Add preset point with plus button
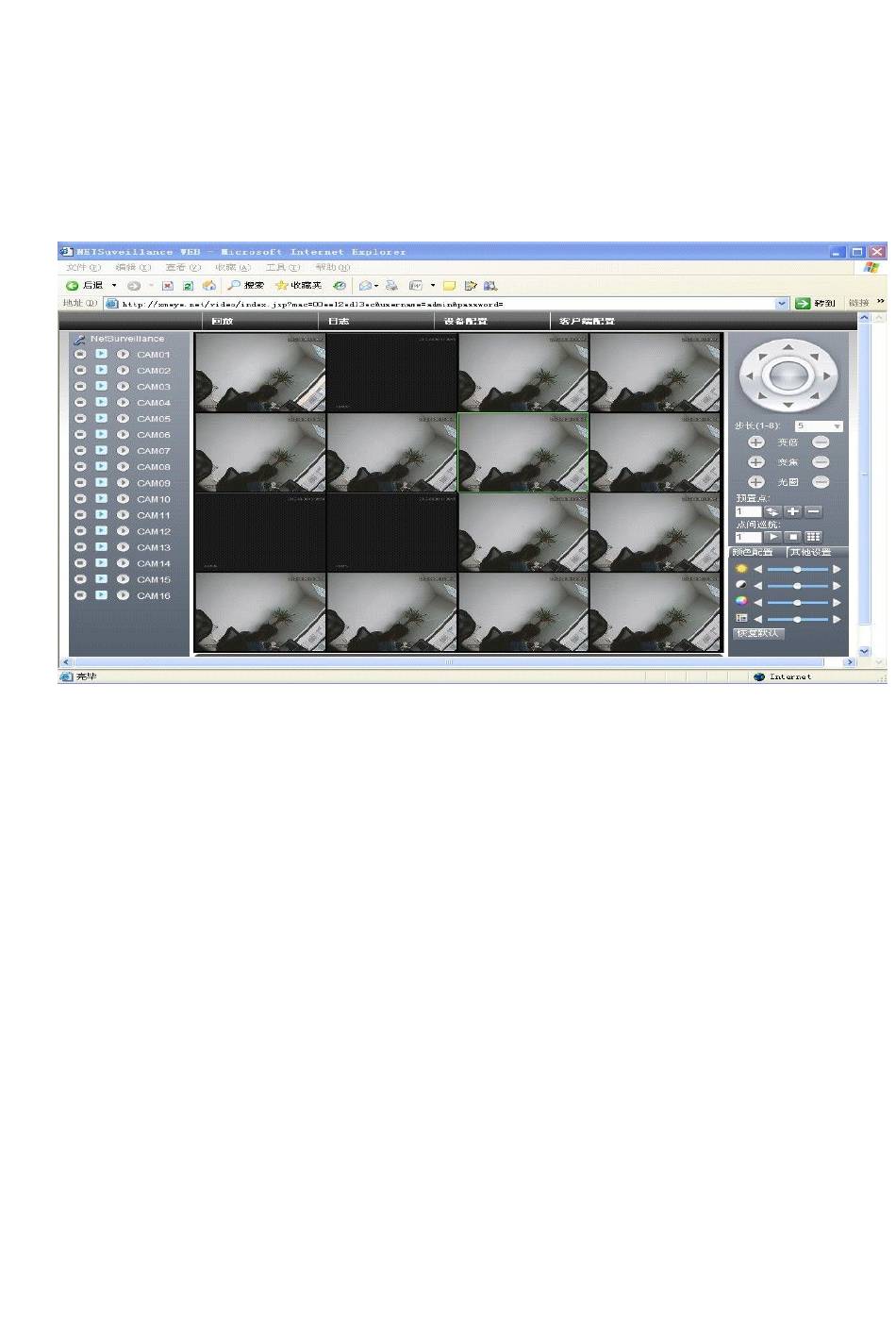This screenshot has width=896, height=1318. pos(793,511)
